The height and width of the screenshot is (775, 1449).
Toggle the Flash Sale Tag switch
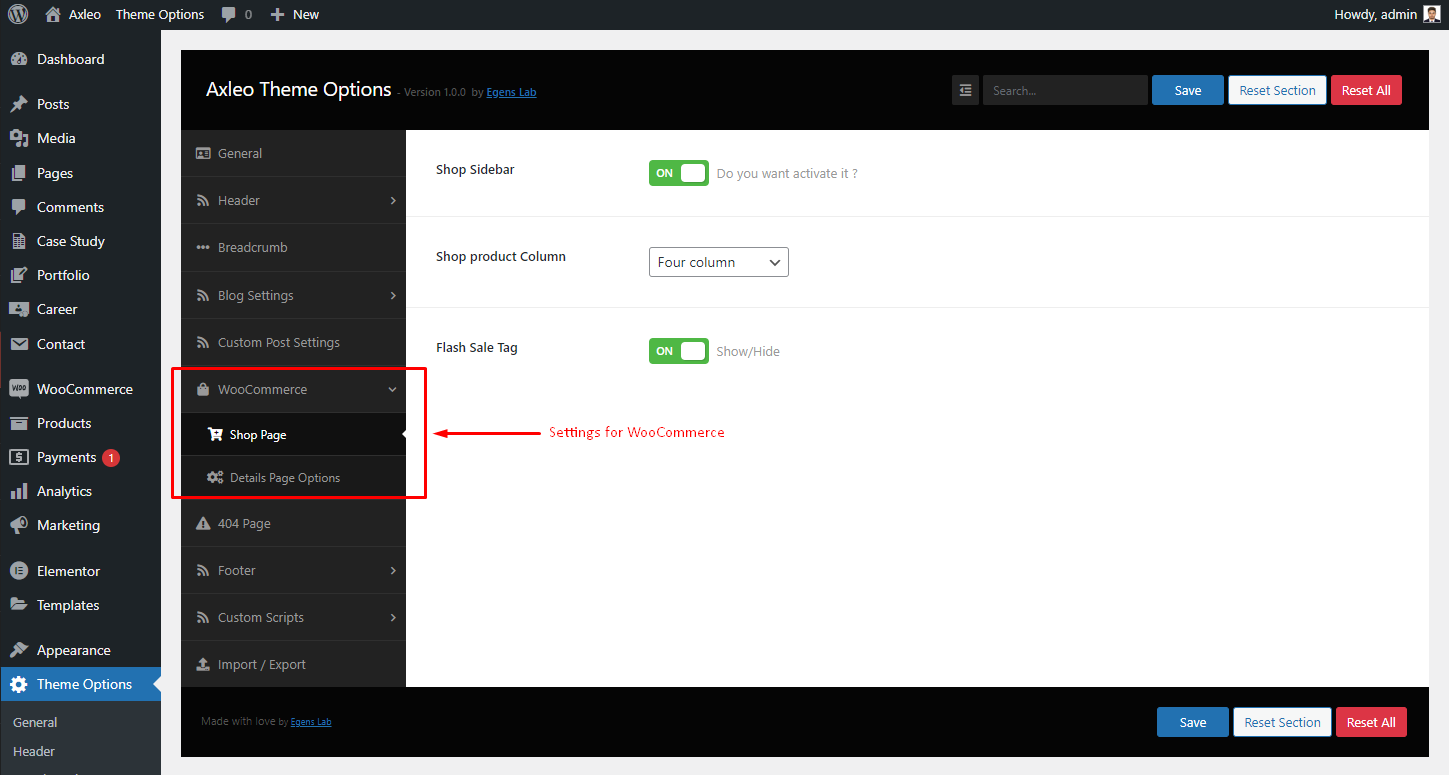(679, 351)
